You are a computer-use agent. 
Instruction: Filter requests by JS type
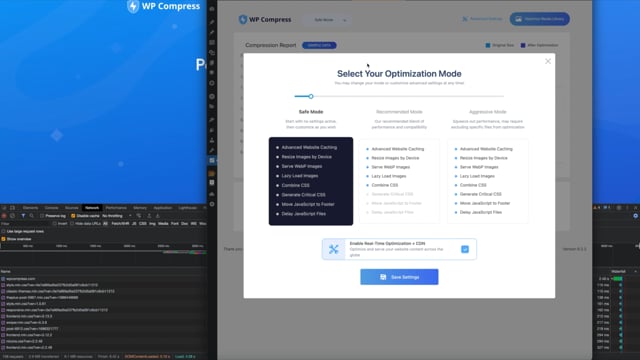(x=134, y=224)
